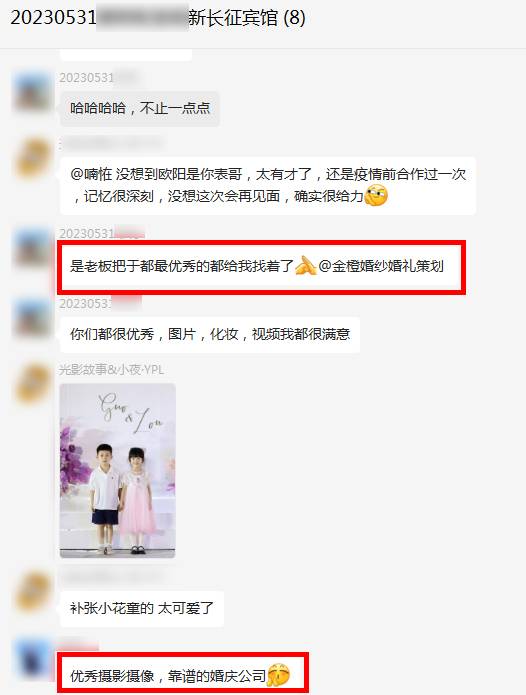Select message 你们都很优秀，图片，化妆
This screenshot has width=526, height=695.
210,334
